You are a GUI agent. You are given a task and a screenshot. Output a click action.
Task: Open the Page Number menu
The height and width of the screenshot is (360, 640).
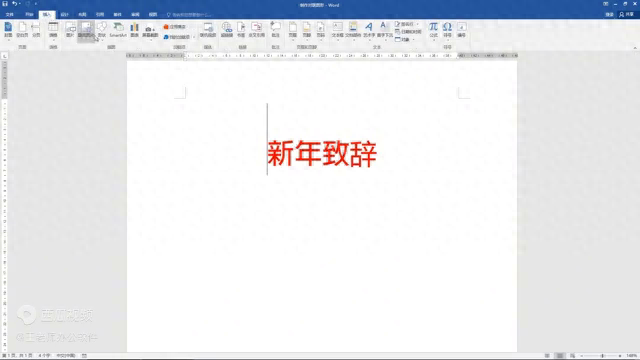coord(320,30)
